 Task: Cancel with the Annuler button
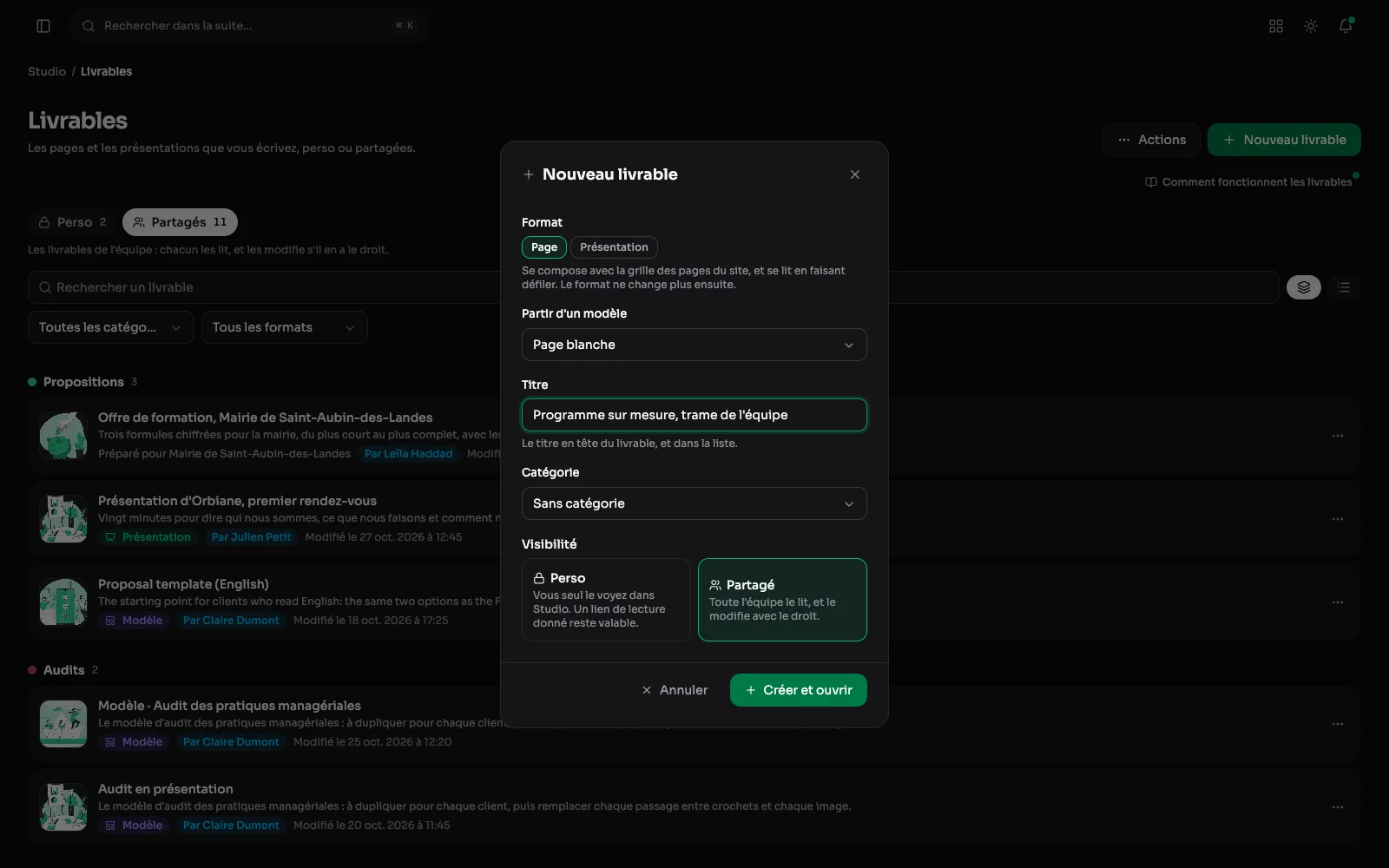click(x=675, y=690)
